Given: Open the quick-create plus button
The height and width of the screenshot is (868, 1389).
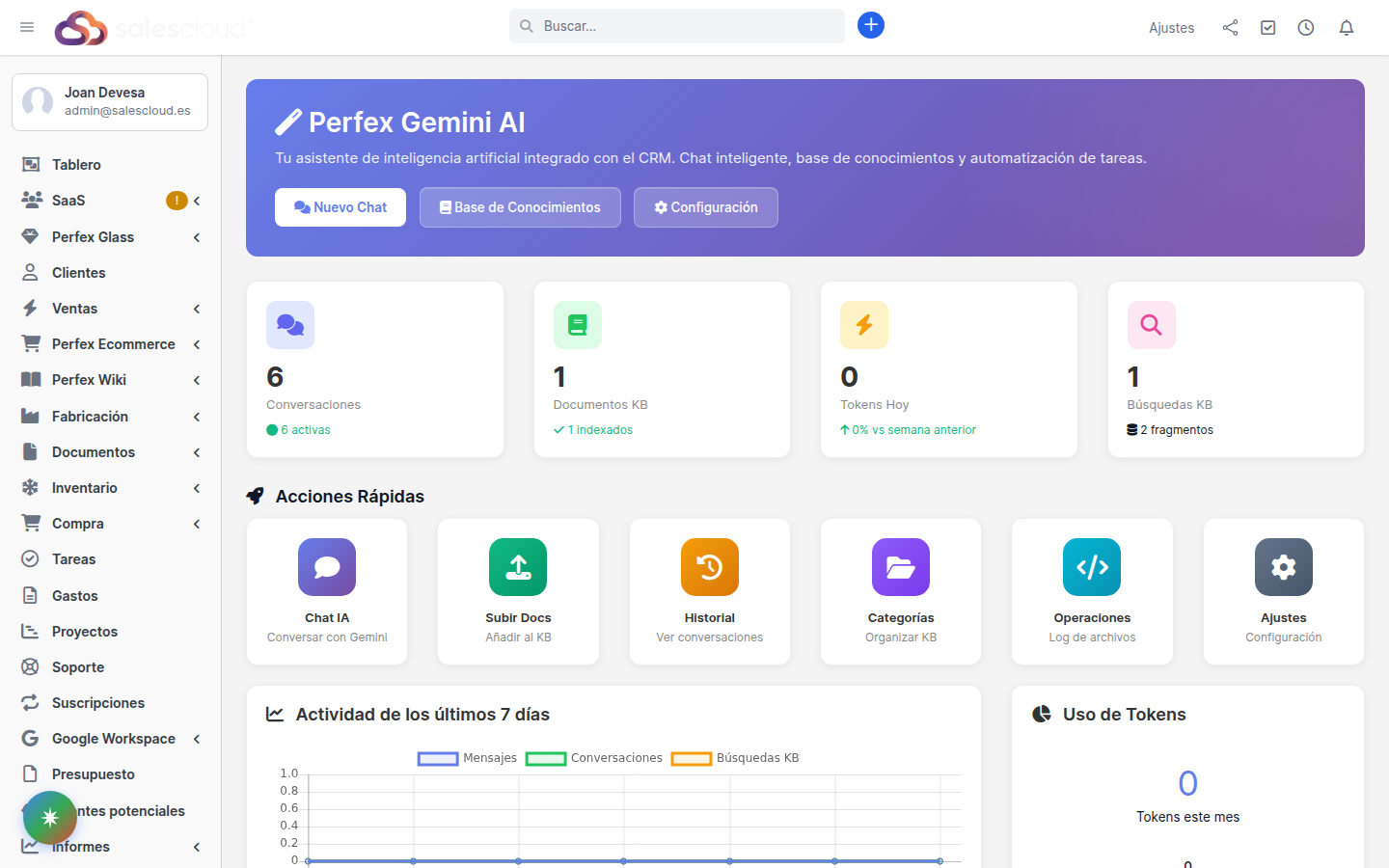Looking at the screenshot, I should (x=871, y=25).
